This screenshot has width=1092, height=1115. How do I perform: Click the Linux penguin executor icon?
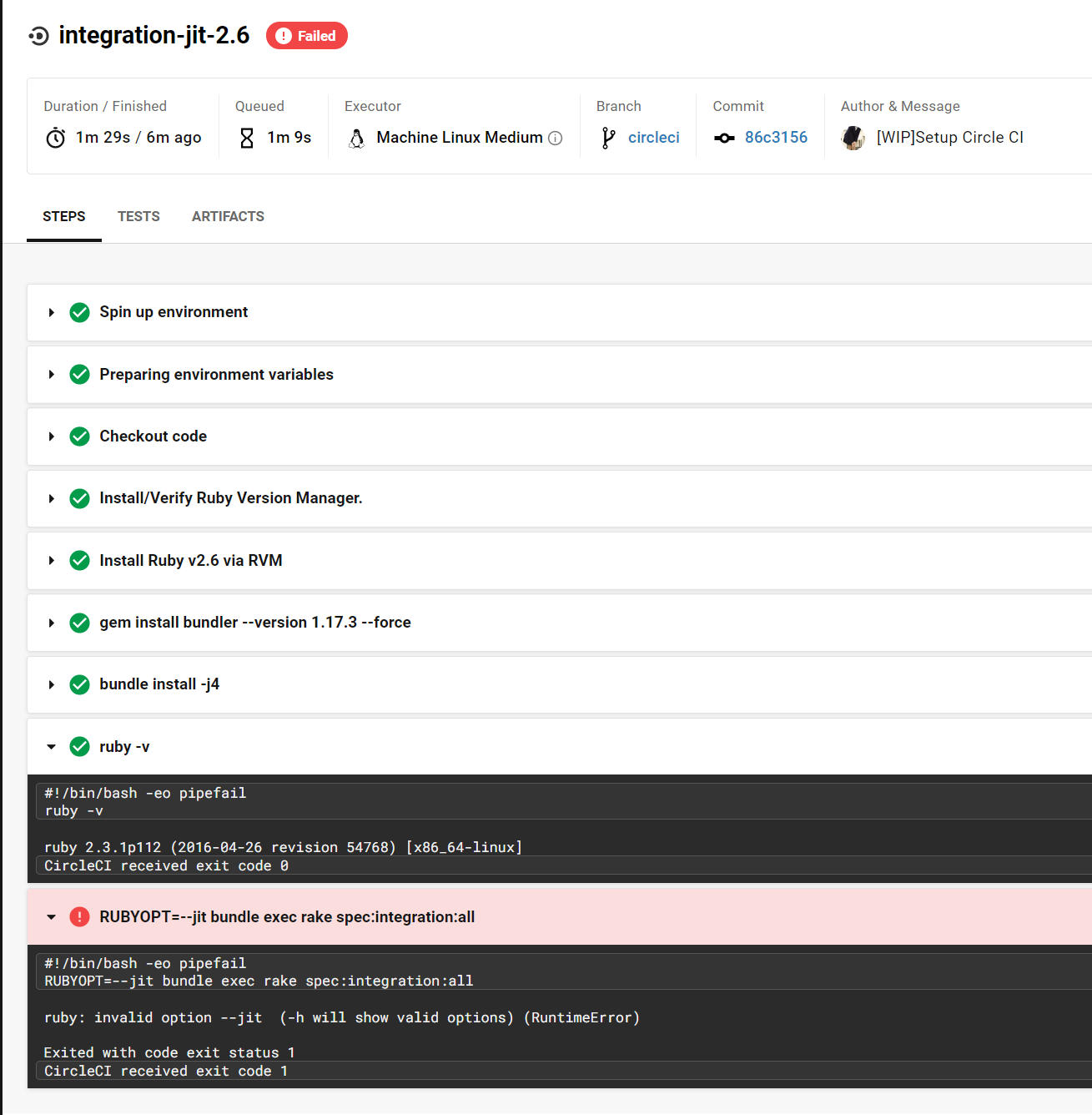point(357,138)
